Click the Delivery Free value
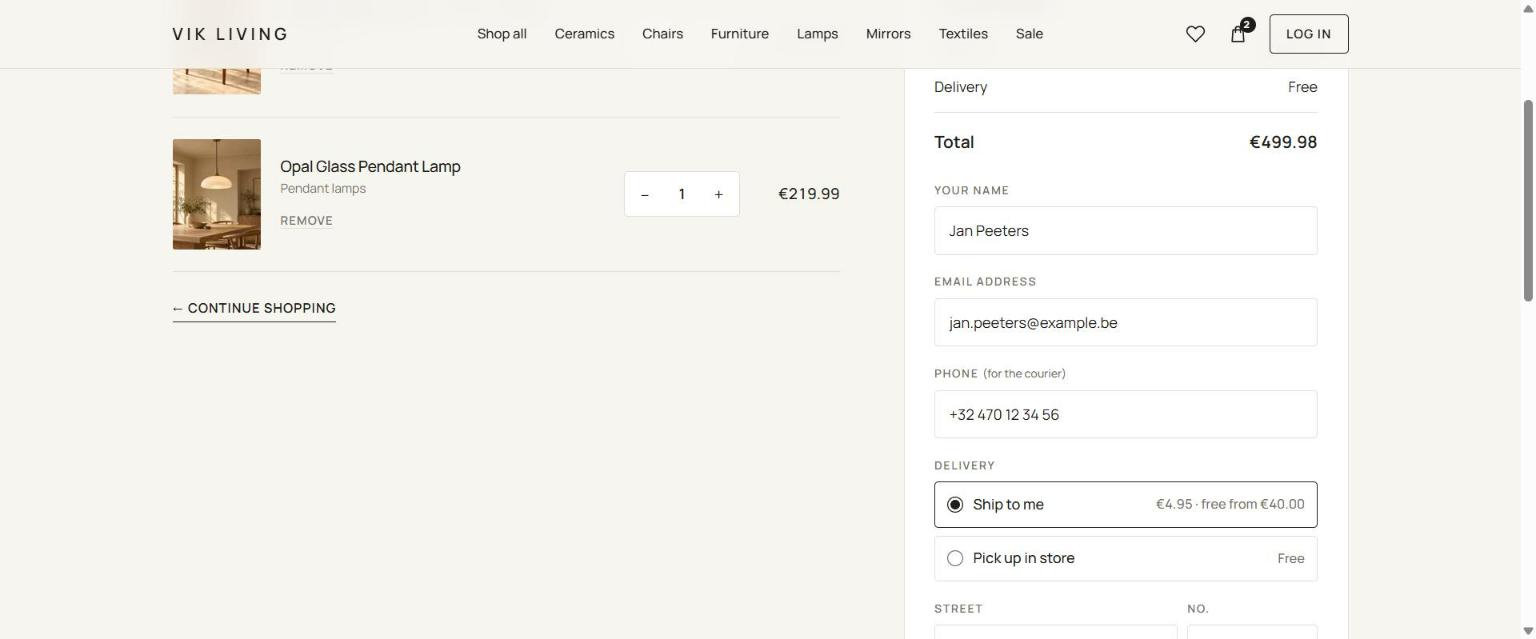This screenshot has width=1536, height=639. [1302, 87]
